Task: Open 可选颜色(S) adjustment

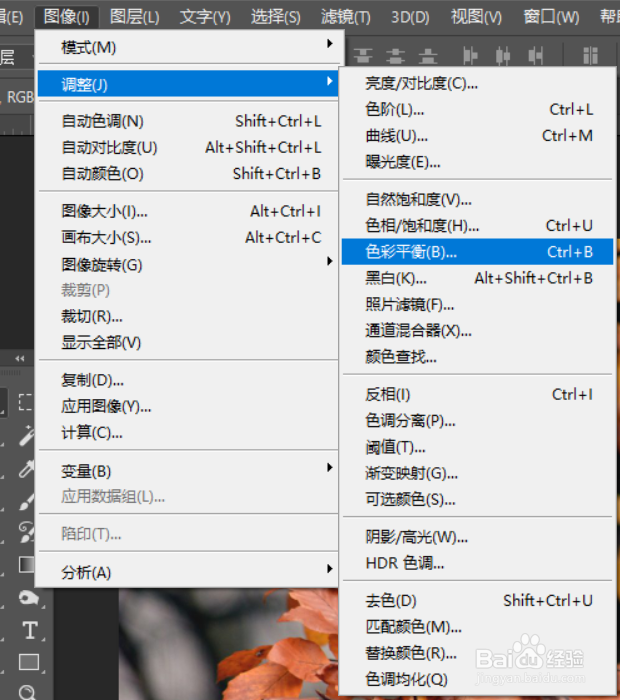Action: coord(478,499)
